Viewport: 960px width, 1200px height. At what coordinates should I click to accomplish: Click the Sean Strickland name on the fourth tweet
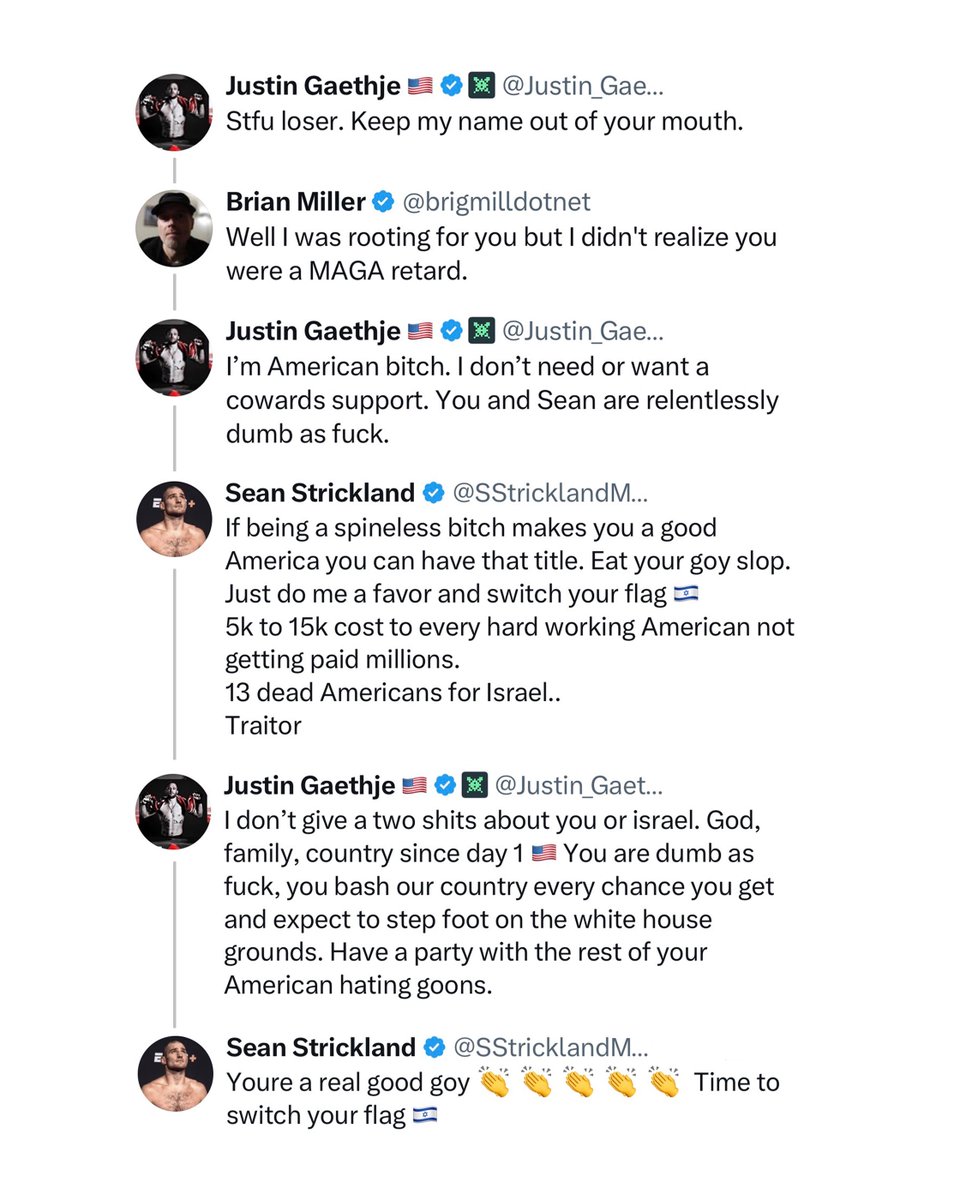(320, 492)
